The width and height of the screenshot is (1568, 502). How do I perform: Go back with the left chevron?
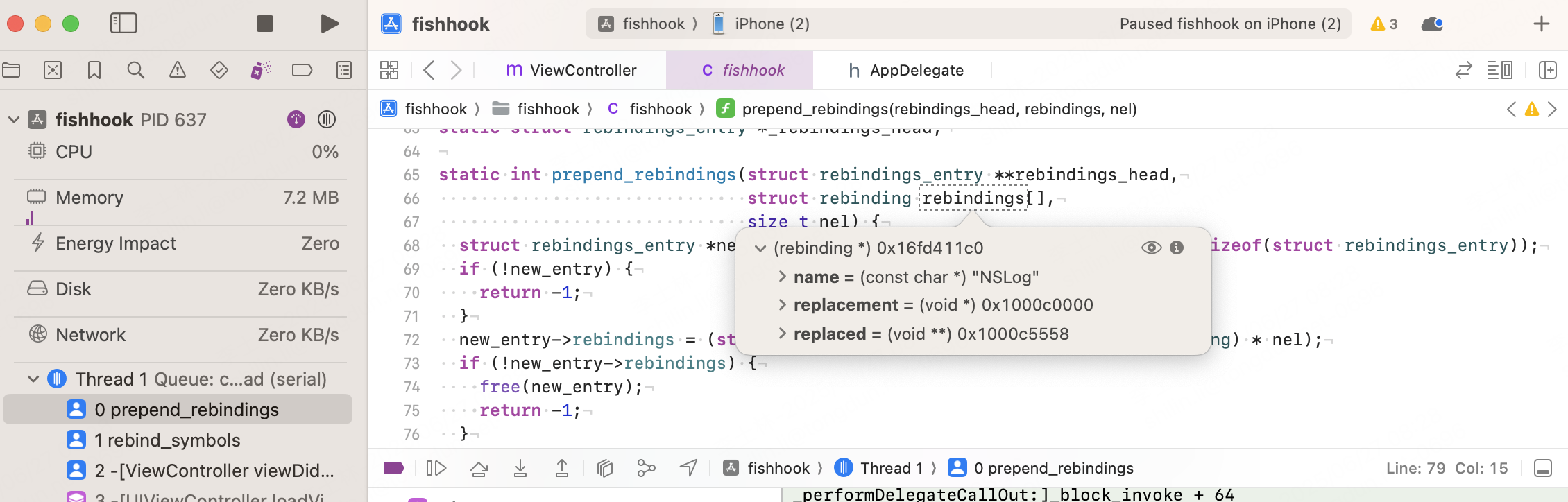click(x=429, y=70)
